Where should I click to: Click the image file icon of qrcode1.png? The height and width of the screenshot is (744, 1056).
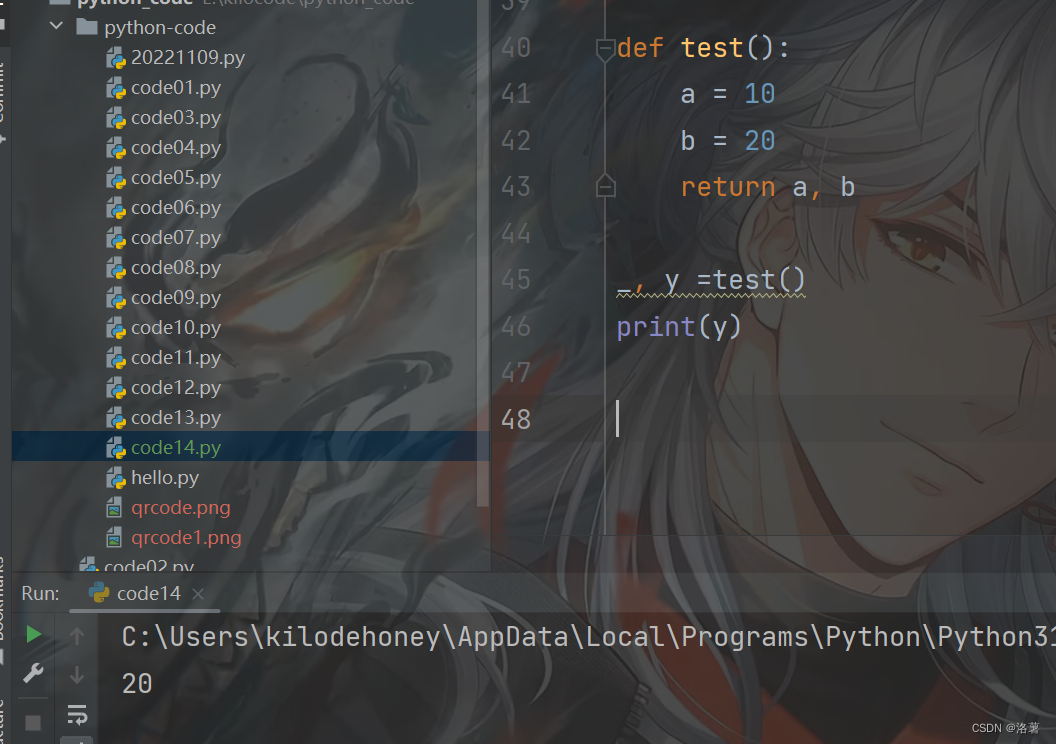[x=114, y=538]
